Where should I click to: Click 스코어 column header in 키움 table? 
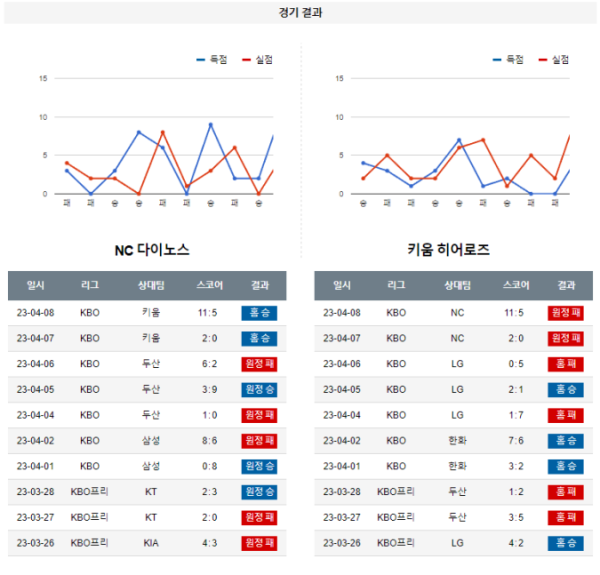(x=516, y=285)
